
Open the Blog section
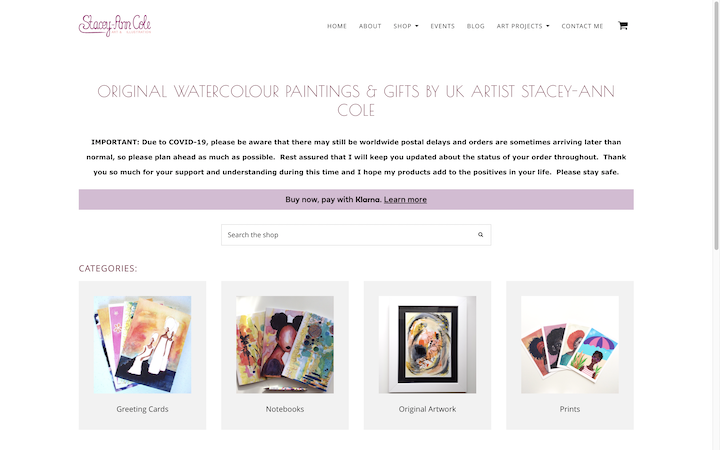tap(476, 26)
